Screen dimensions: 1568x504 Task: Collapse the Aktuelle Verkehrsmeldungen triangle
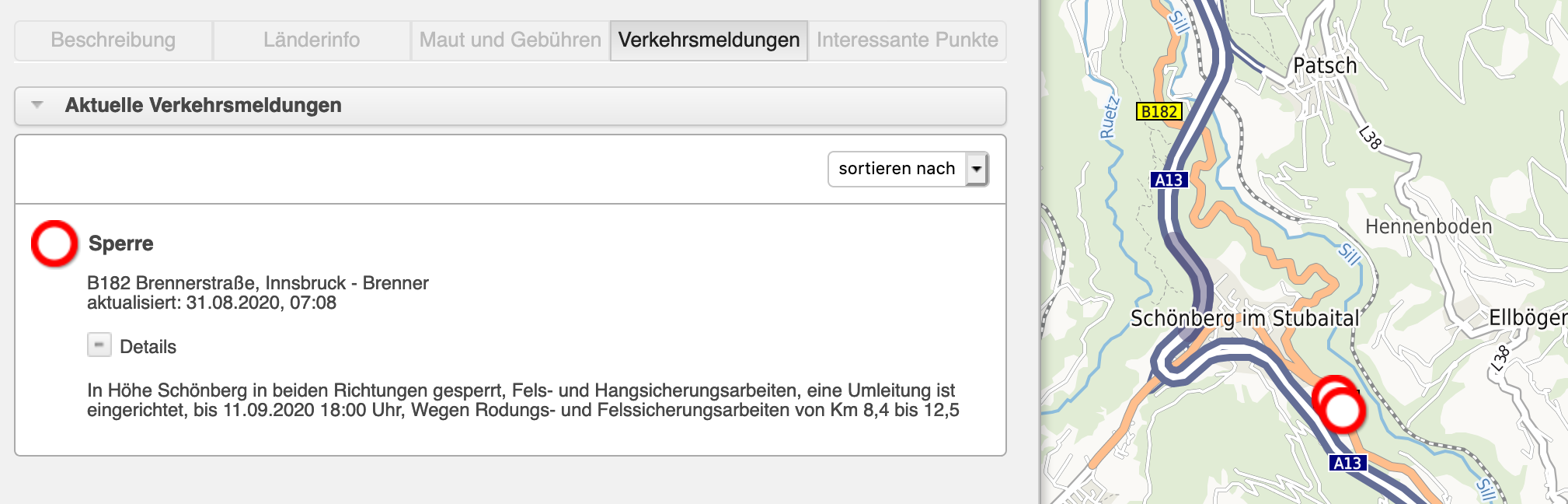[37, 104]
